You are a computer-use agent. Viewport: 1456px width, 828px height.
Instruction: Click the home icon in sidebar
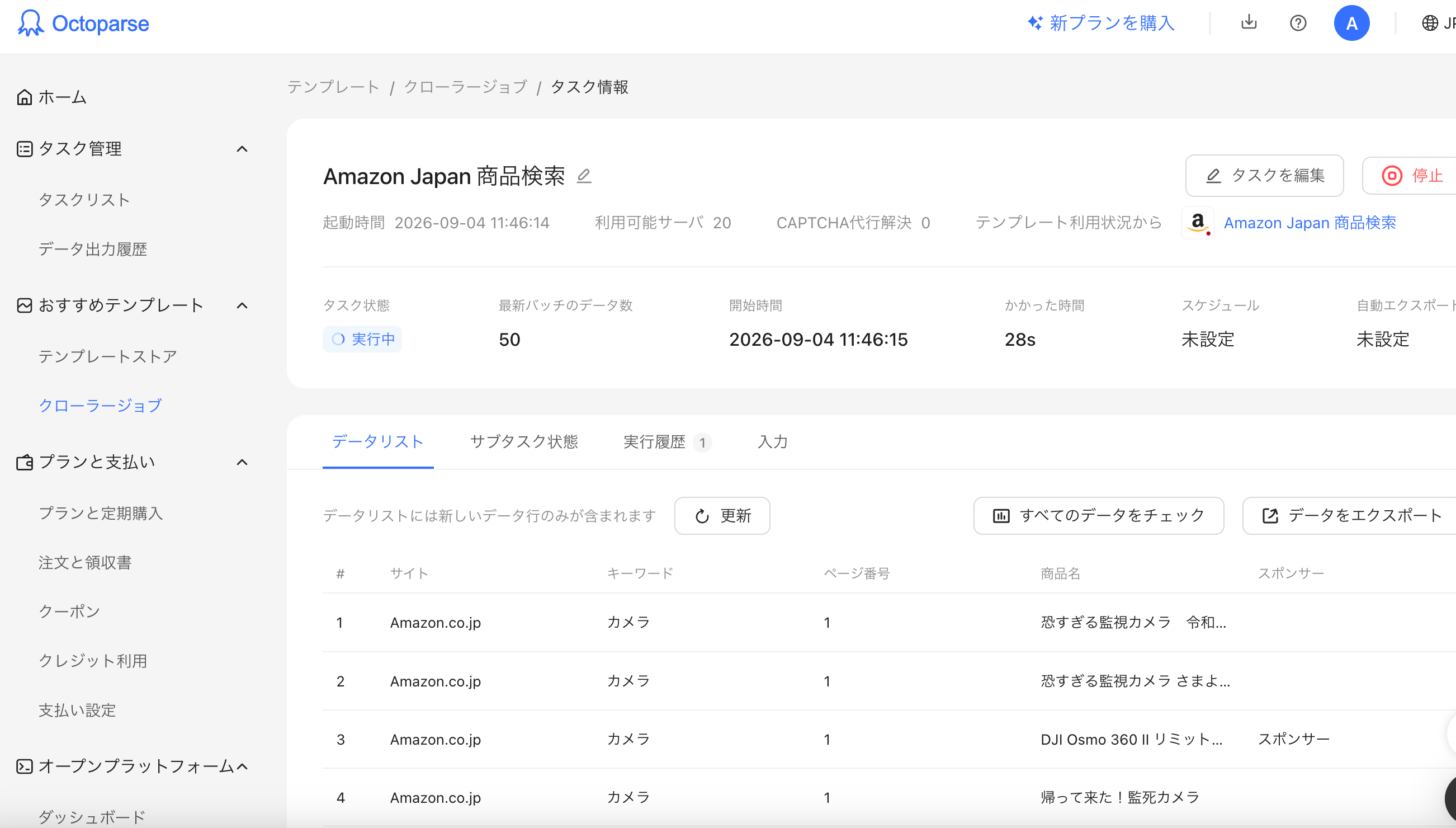click(25, 97)
